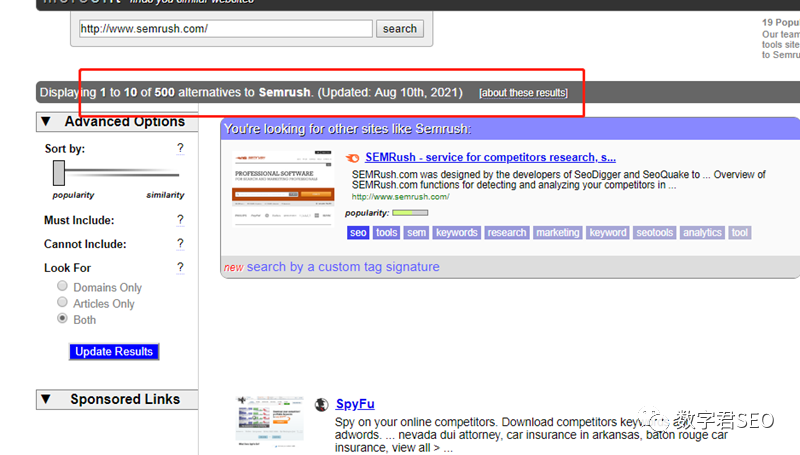Screen dimensions: 800x455
Task: Click the search button next to URL field
Action: [x=399, y=29]
